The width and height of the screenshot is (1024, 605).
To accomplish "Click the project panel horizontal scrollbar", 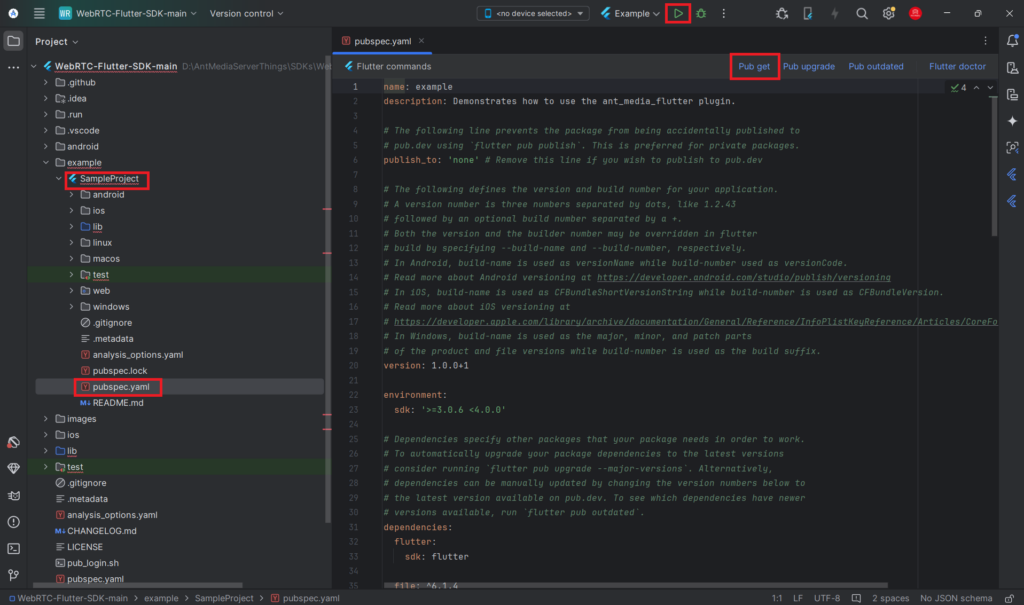I will 138,585.
